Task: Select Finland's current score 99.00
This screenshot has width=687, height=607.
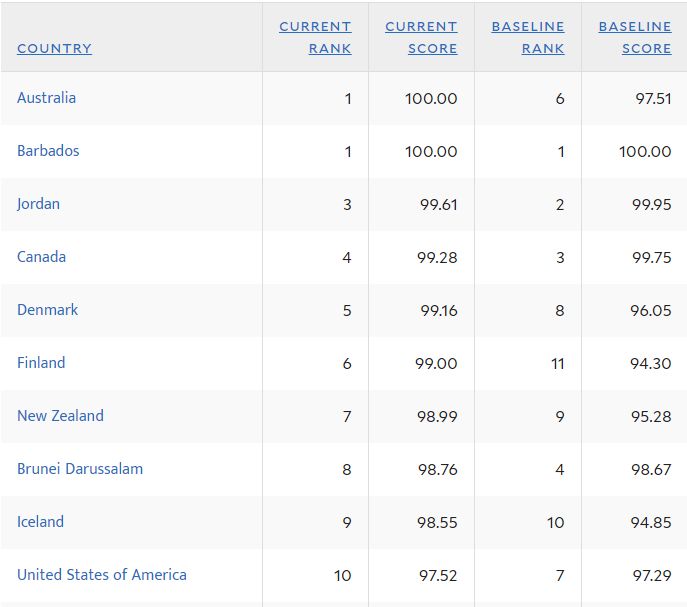Action: [436, 364]
